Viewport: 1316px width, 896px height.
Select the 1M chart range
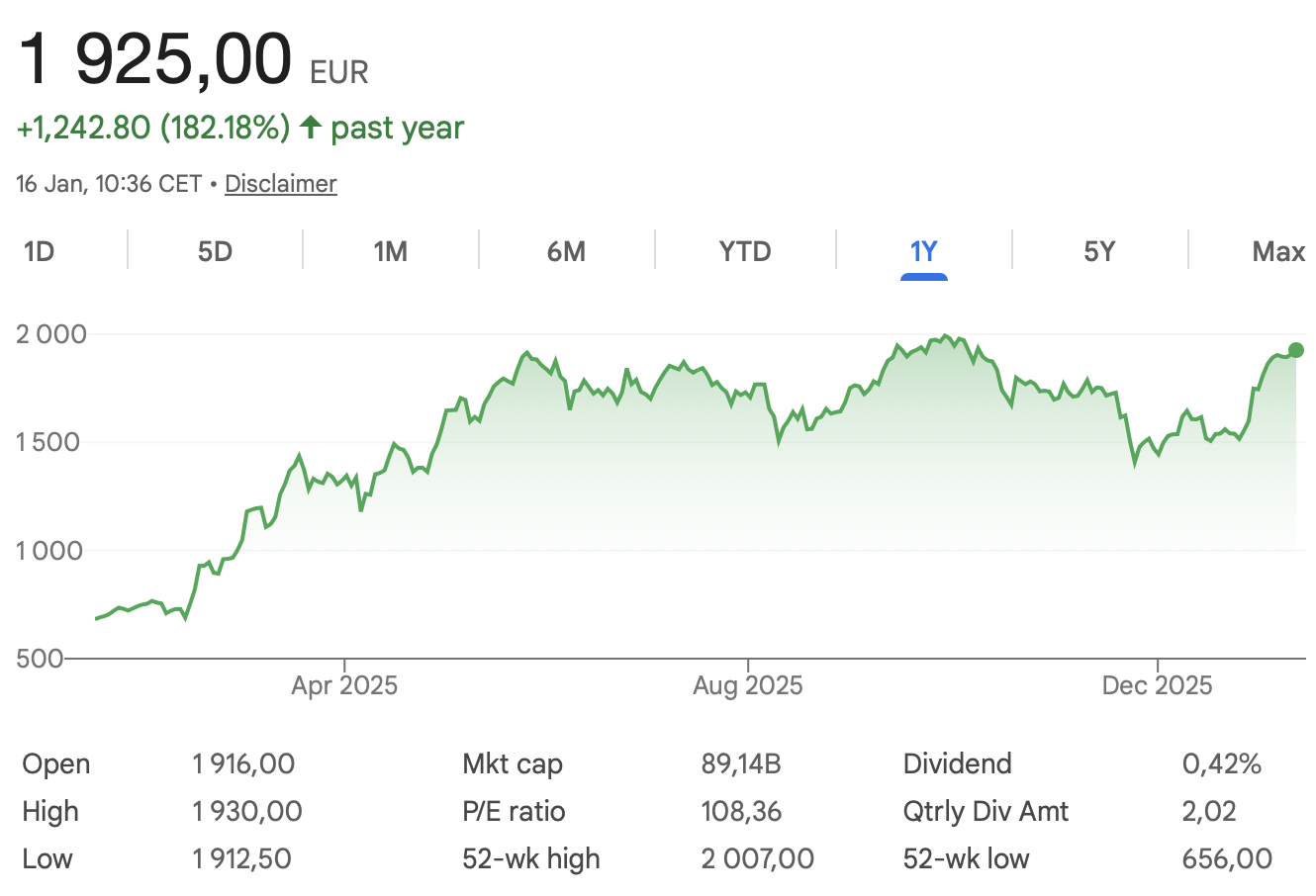[x=390, y=251]
